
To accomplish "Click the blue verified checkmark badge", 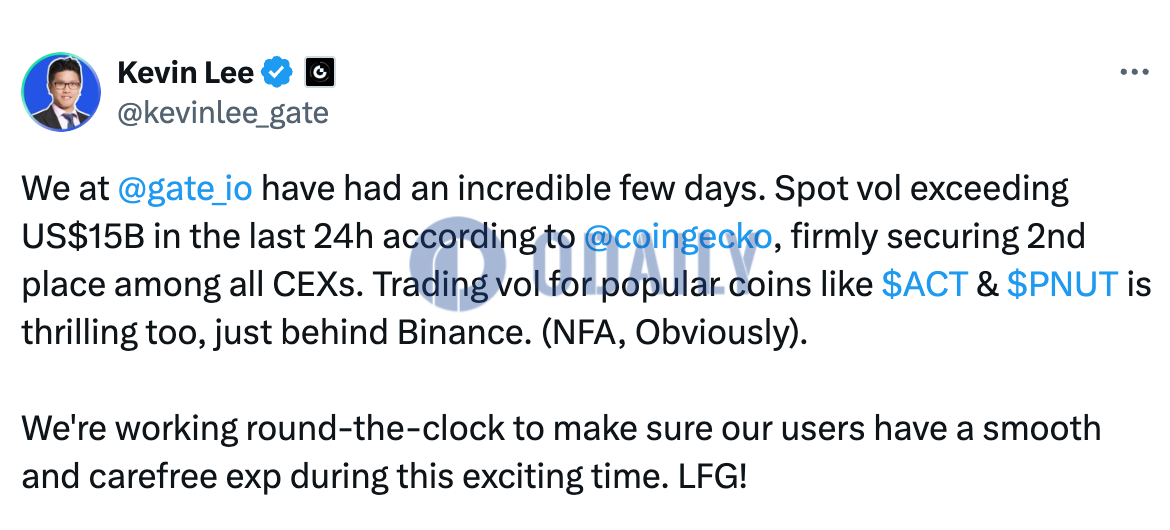I will [279, 72].
